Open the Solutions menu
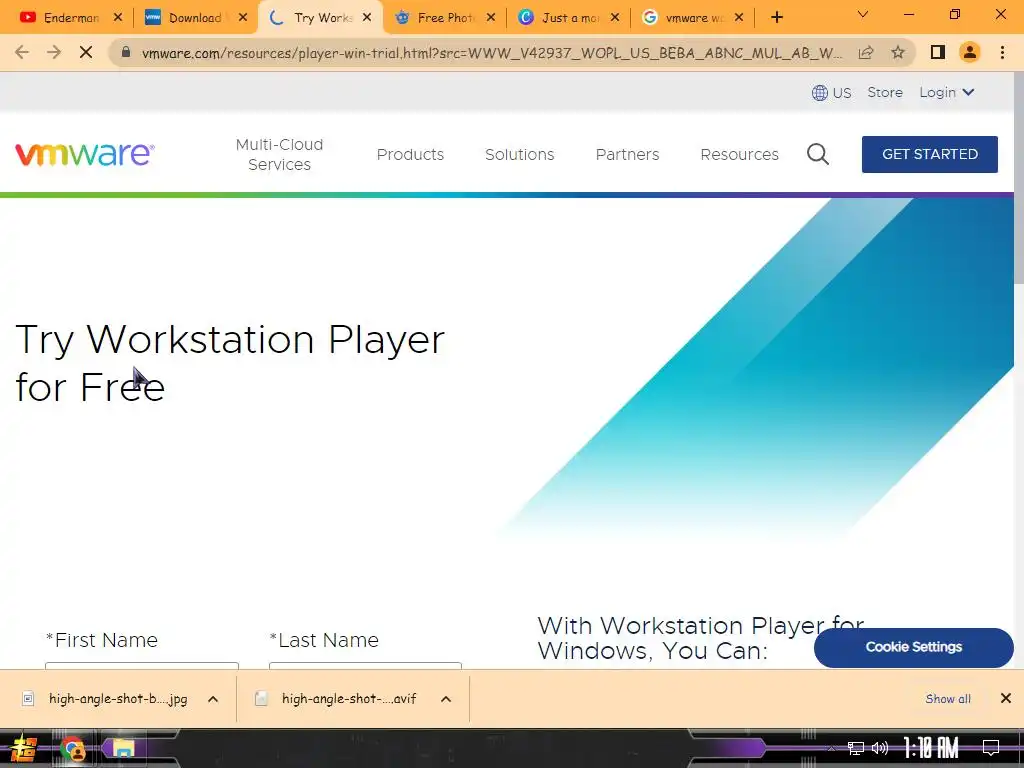The width and height of the screenshot is (1024, 768). pyautogui.click(x=519, y=154)
